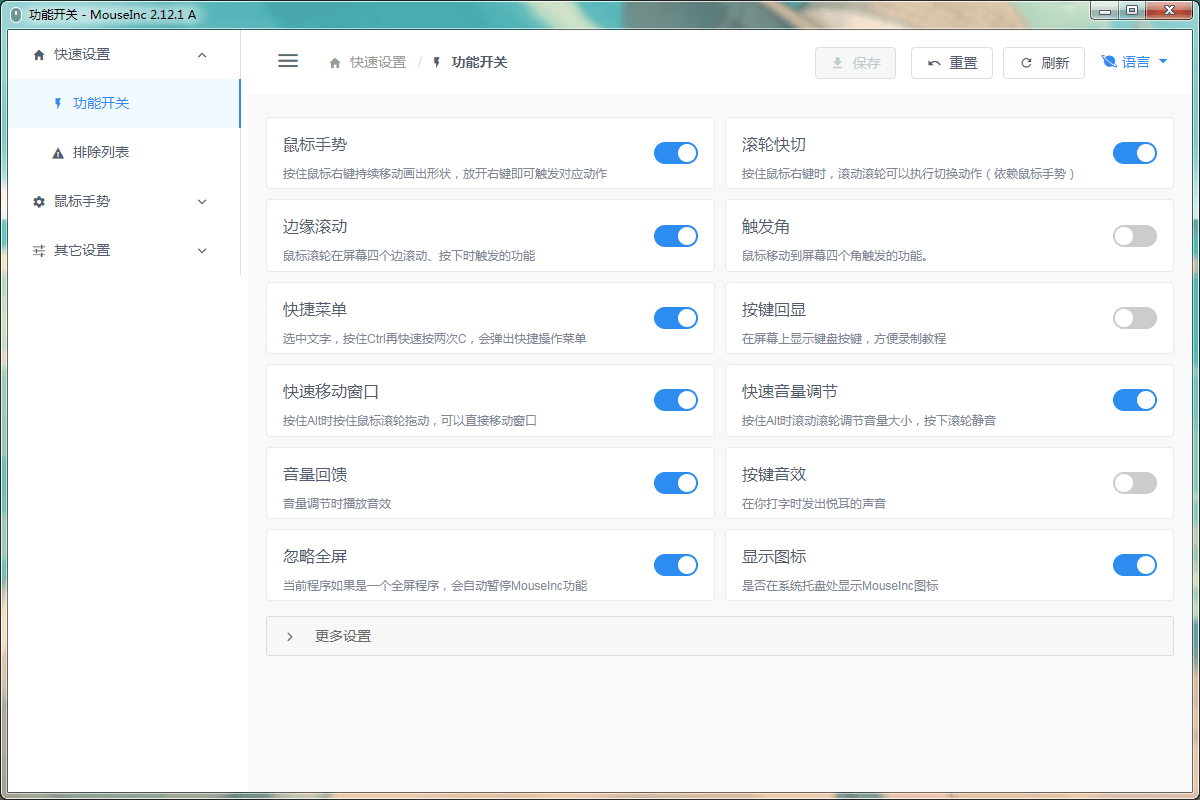The width and height of the screenshot is (1200, 800).
Task: Enable the 按键音效 toggle
Action: (1134, 483)
